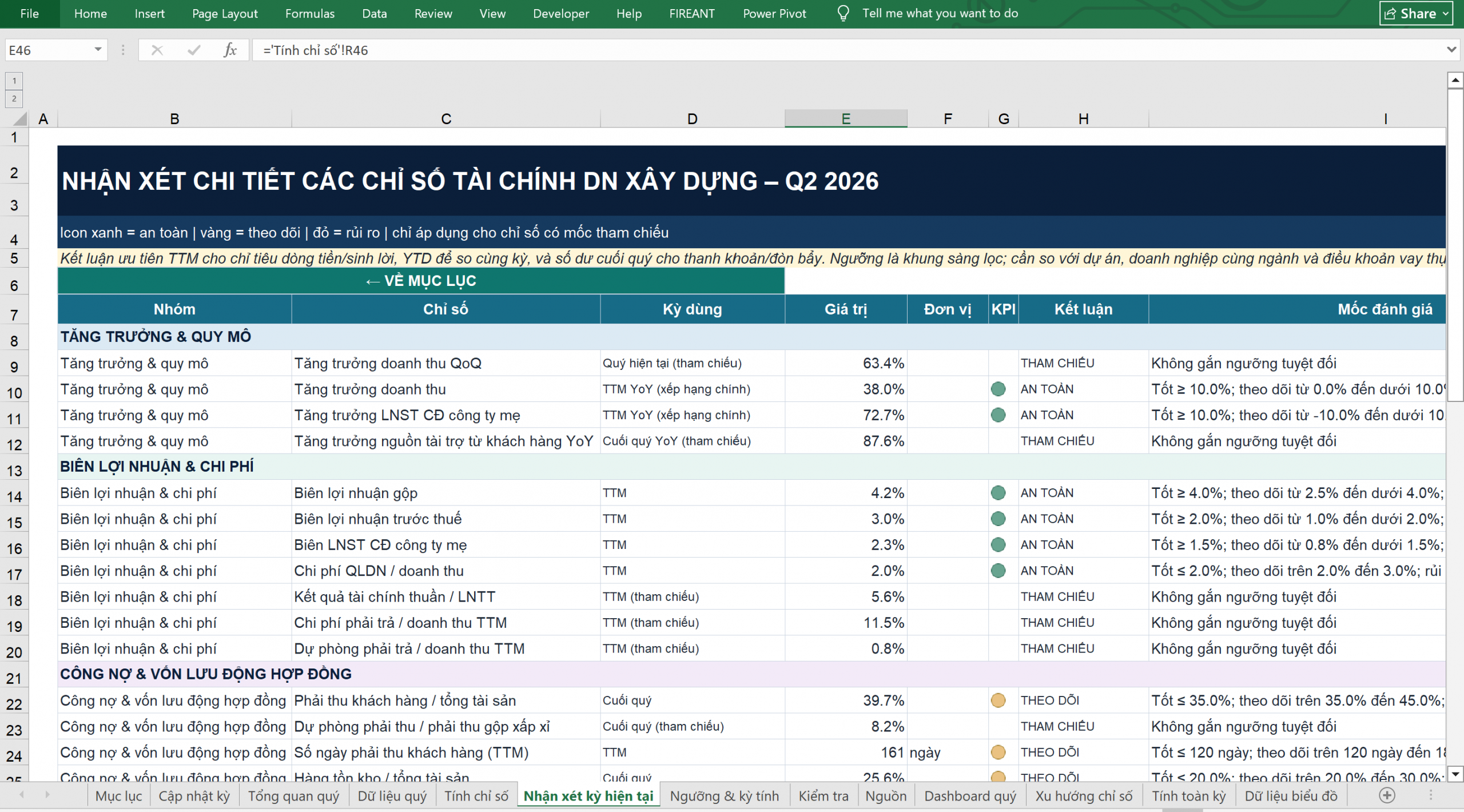Click the vertical scrollbar down arrow
Viewport: 1464px width, 812px height.
point(1455,775)
